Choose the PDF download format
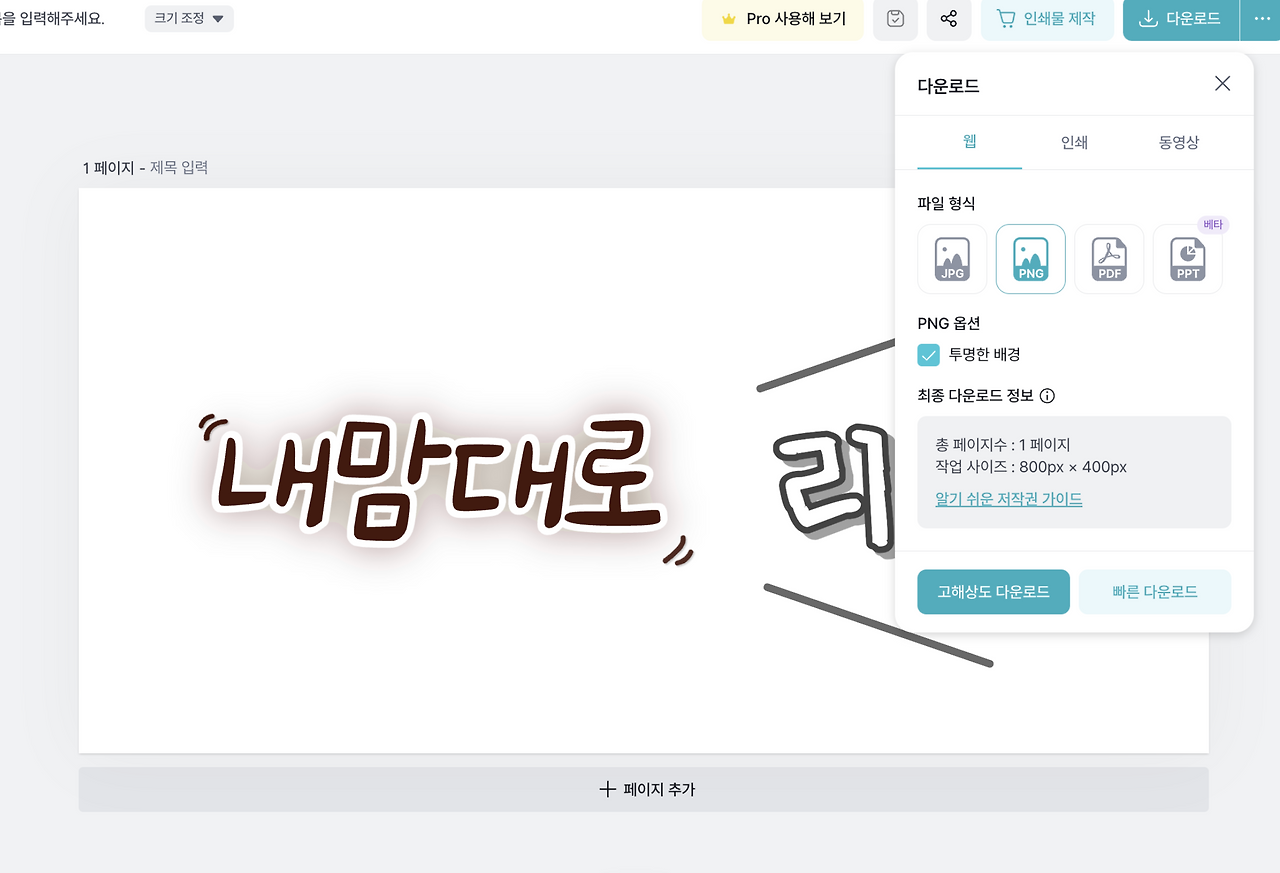This screenshot has height=873, width=1280. [1108, 259]
